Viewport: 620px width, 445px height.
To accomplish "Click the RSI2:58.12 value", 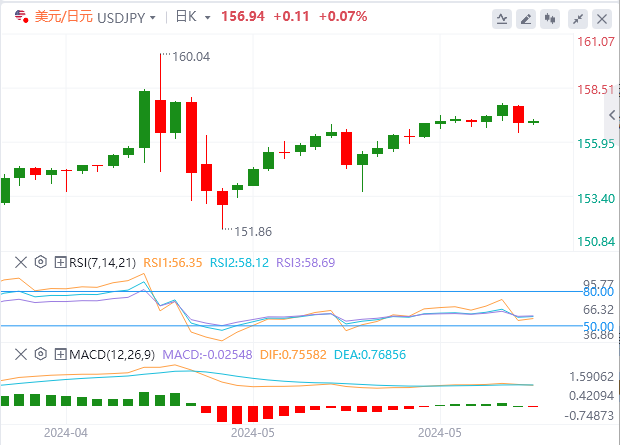I will [239, 263].
